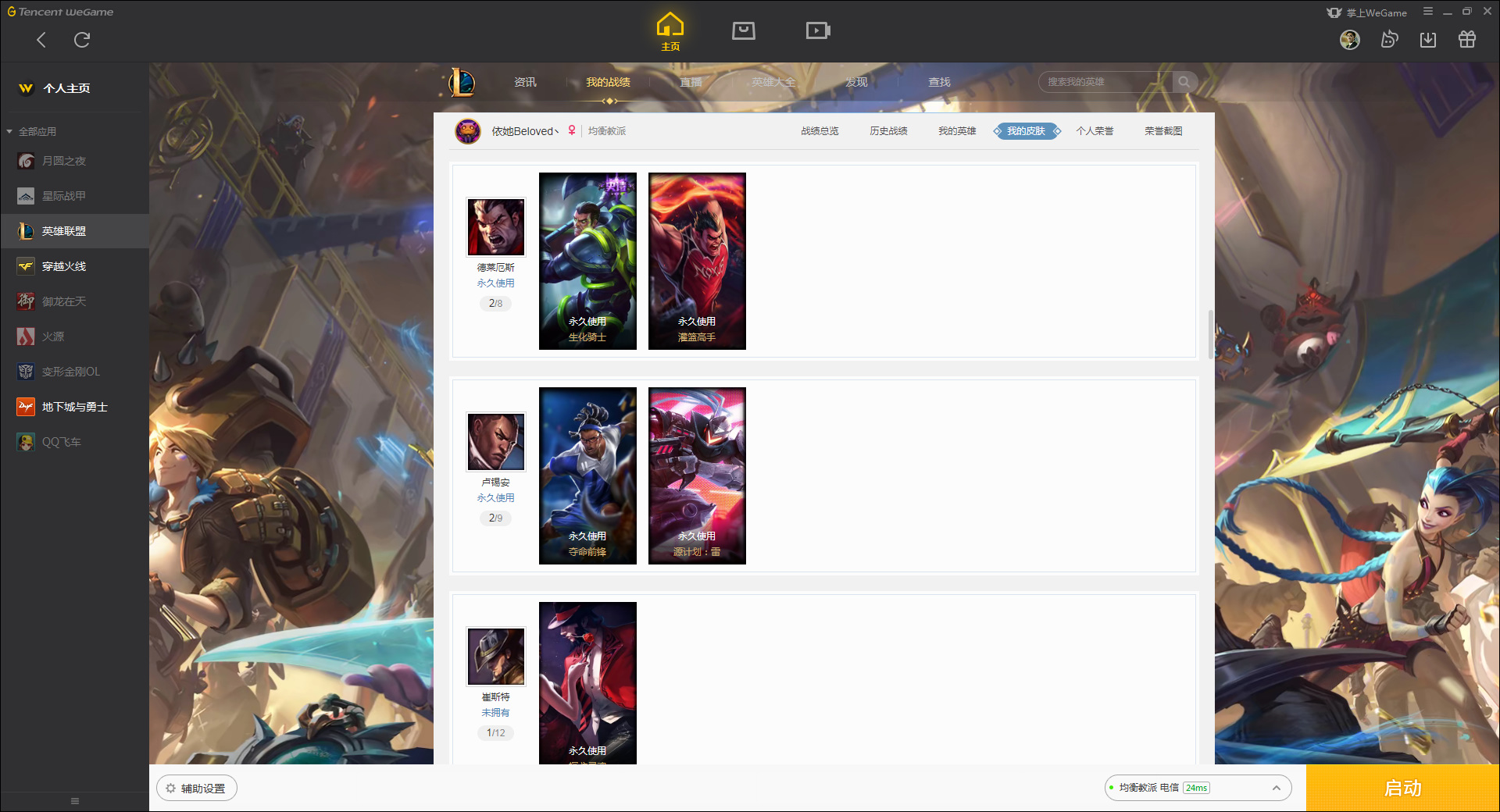Switch to the 资讯 tab
The image size is (1500, 812).
525,82
